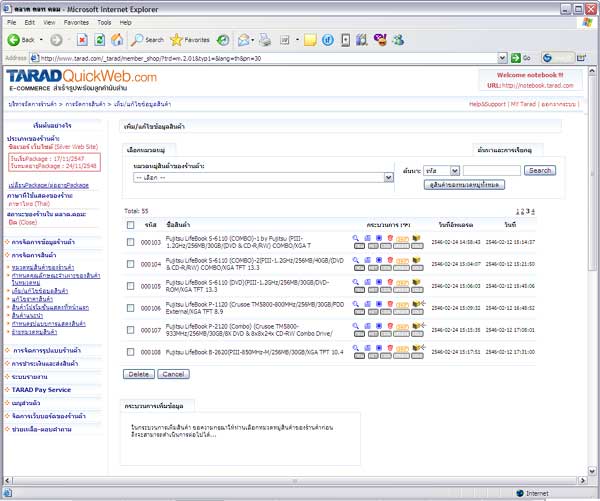Open the Tools menu
Screen dimensions: 600x501
pos(104,23)
